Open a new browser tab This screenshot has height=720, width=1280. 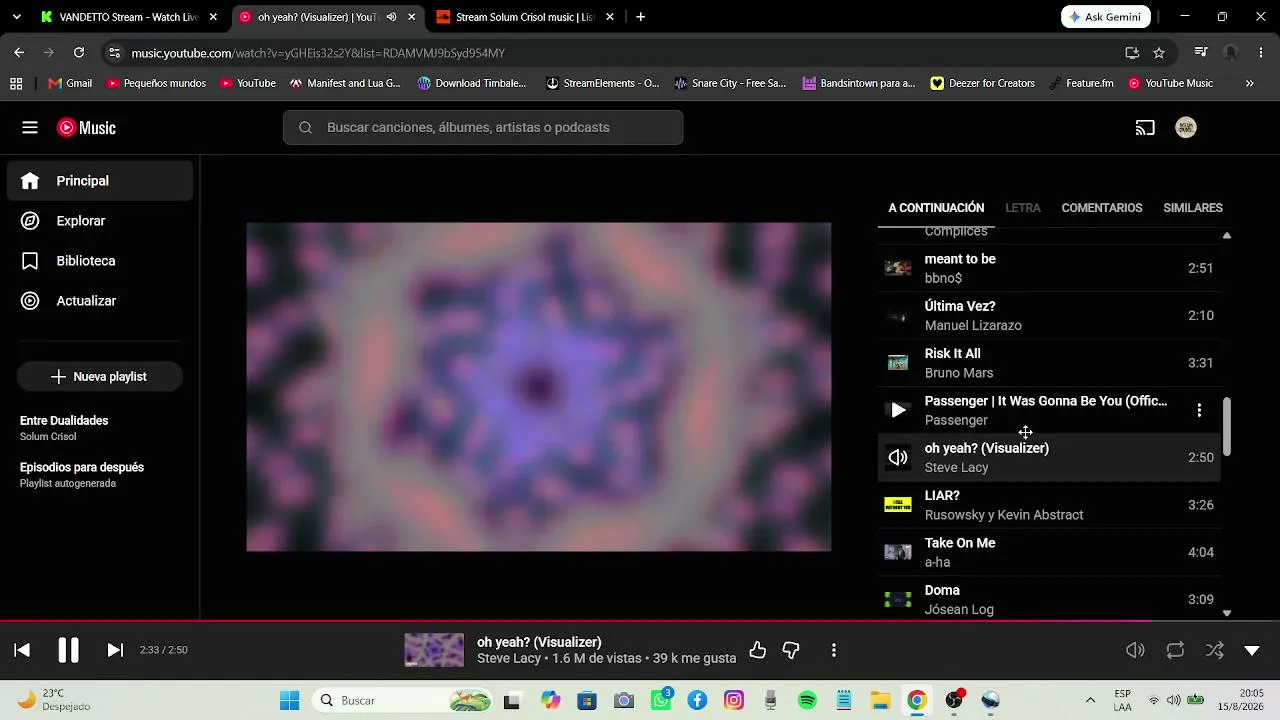click(640, 17)
